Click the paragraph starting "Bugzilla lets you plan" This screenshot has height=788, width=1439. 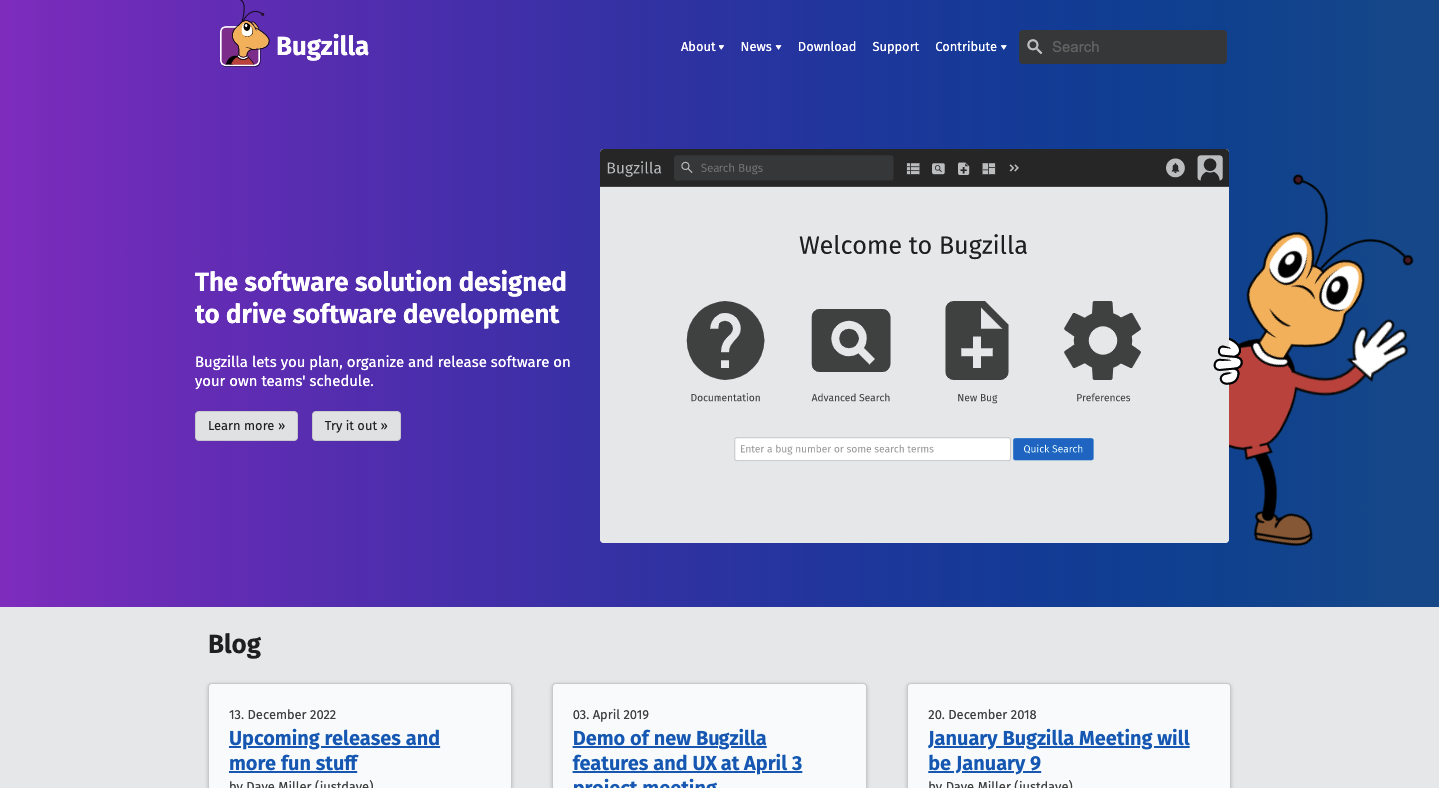point(383,371)
